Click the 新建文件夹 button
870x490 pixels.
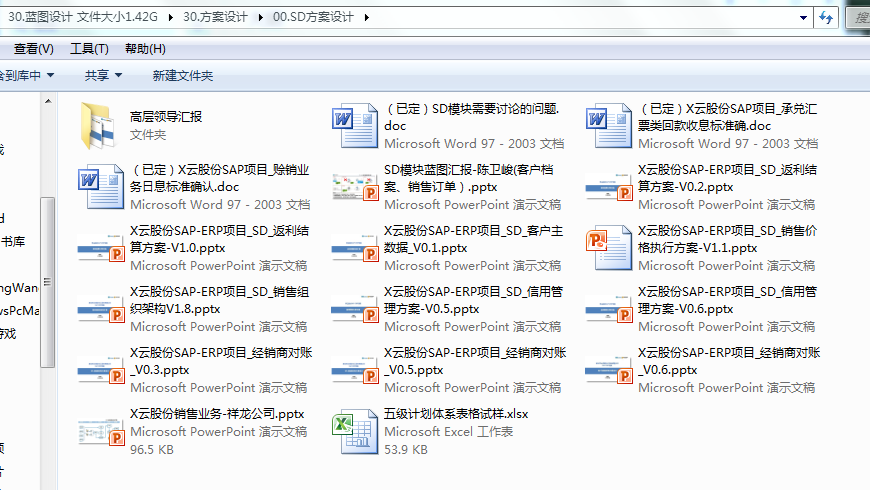pos(182,75)
